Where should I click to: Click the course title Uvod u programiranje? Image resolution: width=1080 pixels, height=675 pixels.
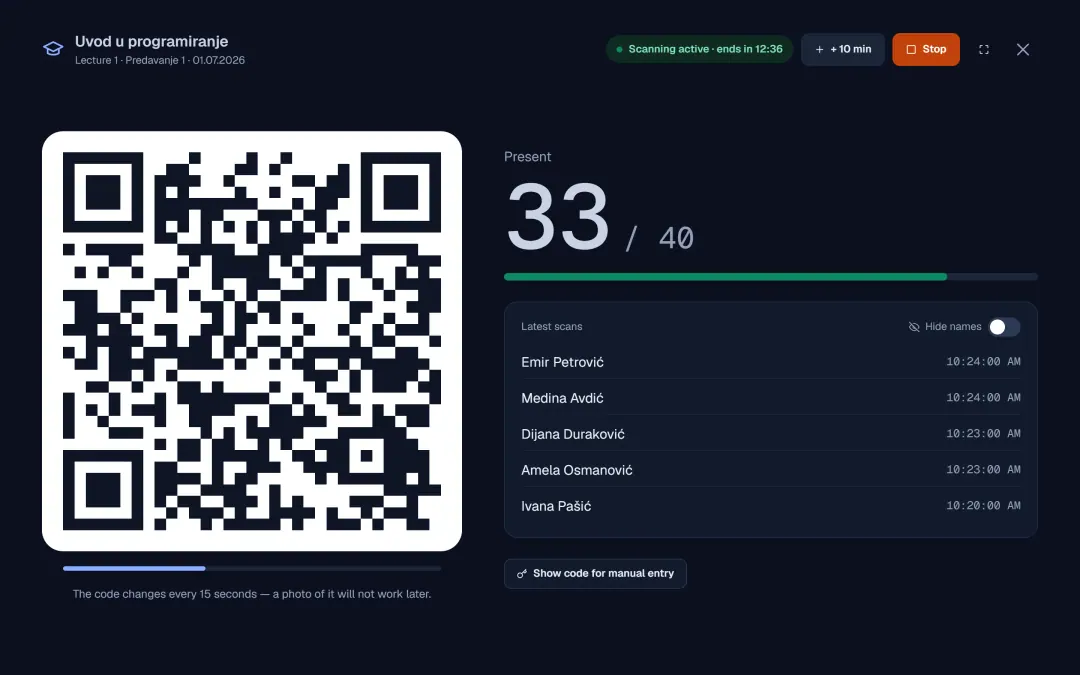point(152,41)
